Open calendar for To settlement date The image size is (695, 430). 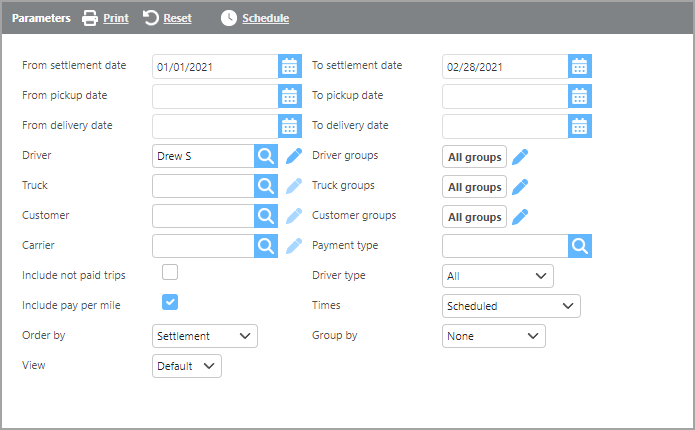click(x=580, y=67)
